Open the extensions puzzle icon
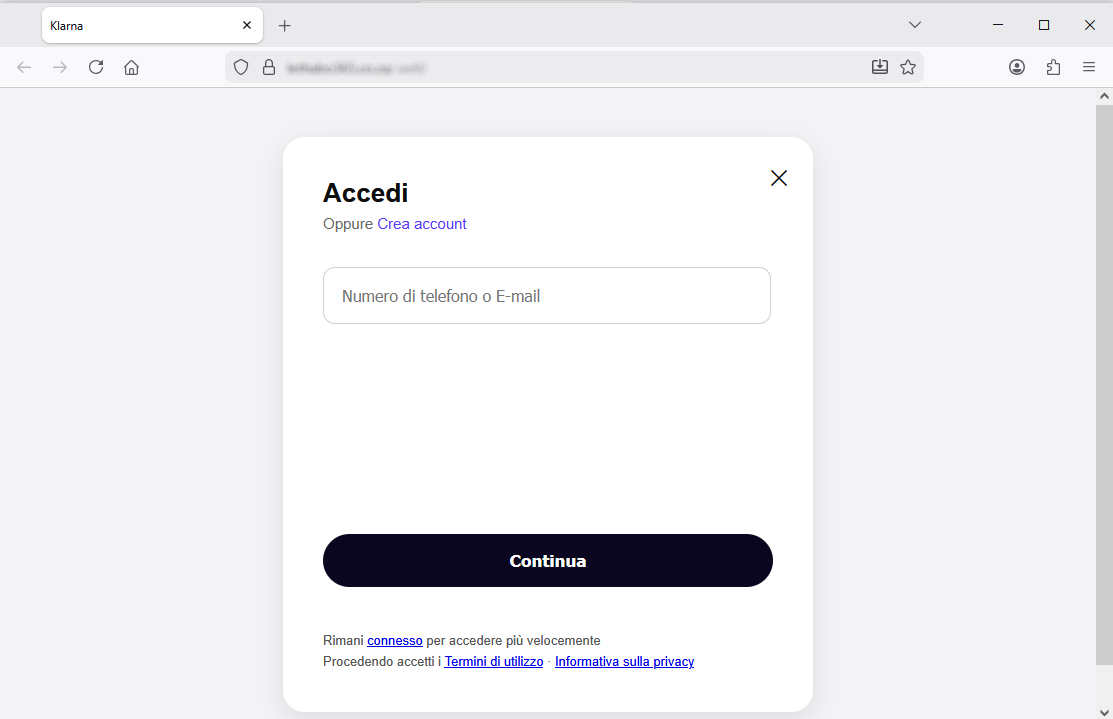The image size is (1113, 719). point(1053,67)
